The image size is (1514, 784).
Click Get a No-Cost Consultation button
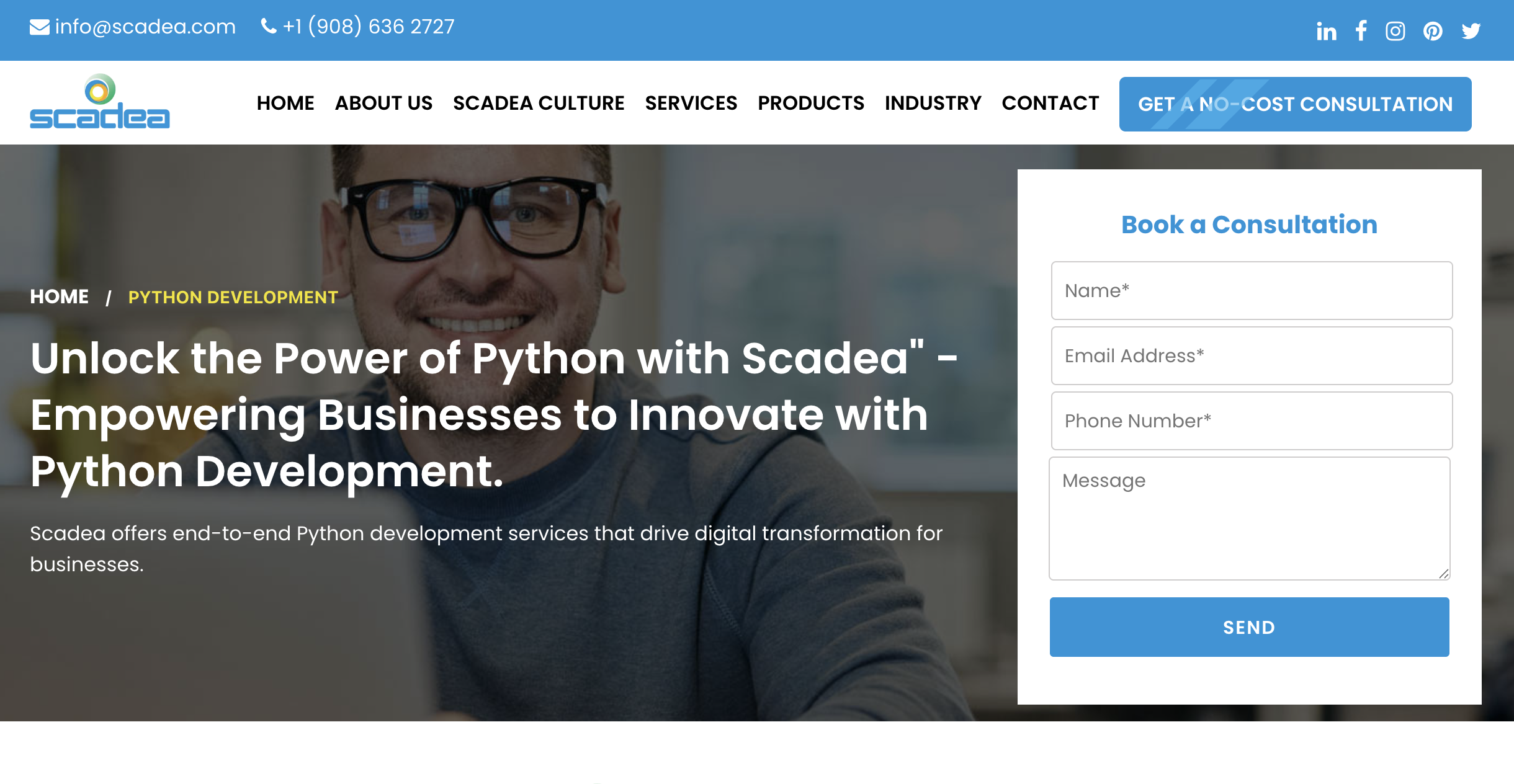pyautogui.click(x=1296, y=104)
